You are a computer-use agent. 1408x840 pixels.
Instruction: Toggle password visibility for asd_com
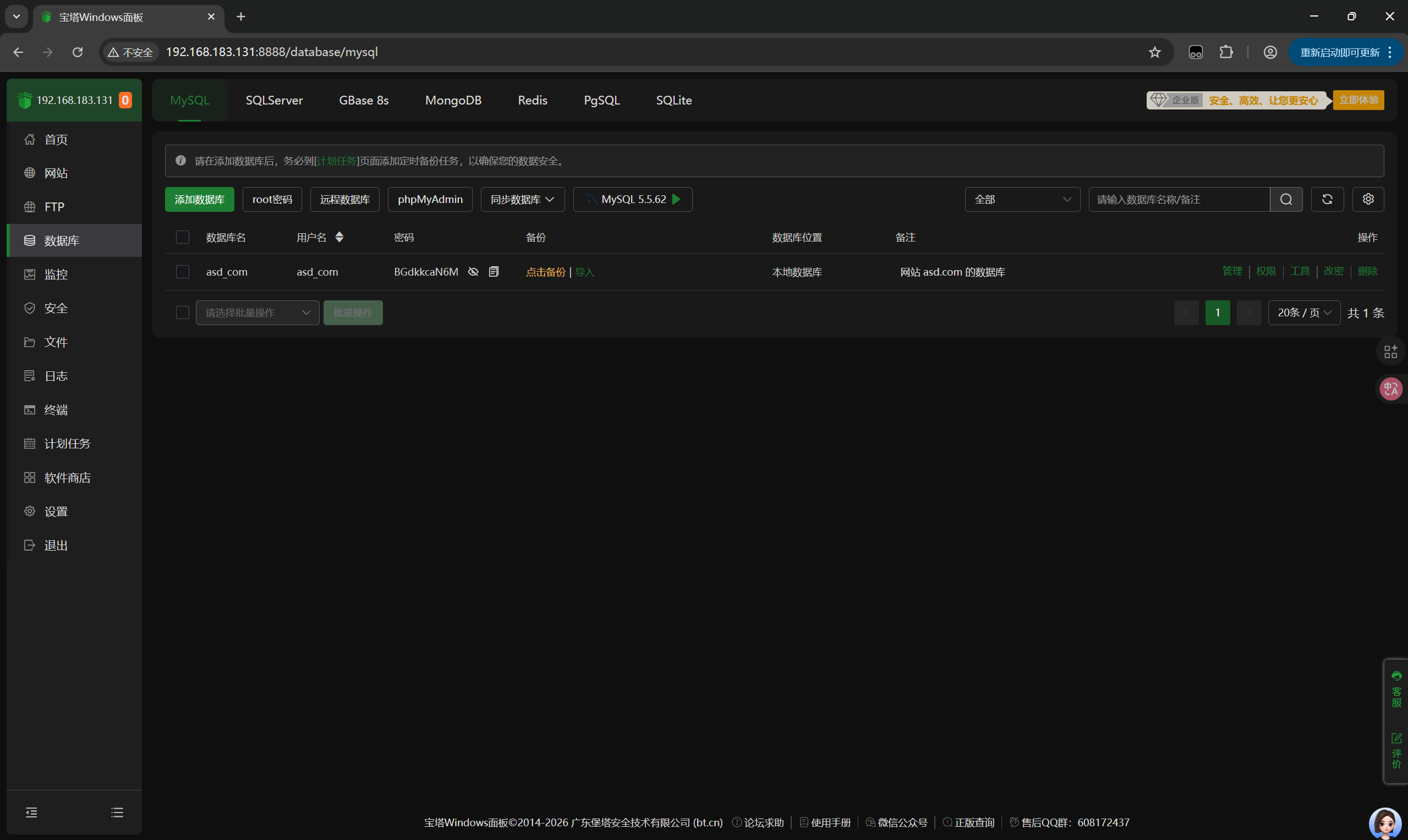473,272
